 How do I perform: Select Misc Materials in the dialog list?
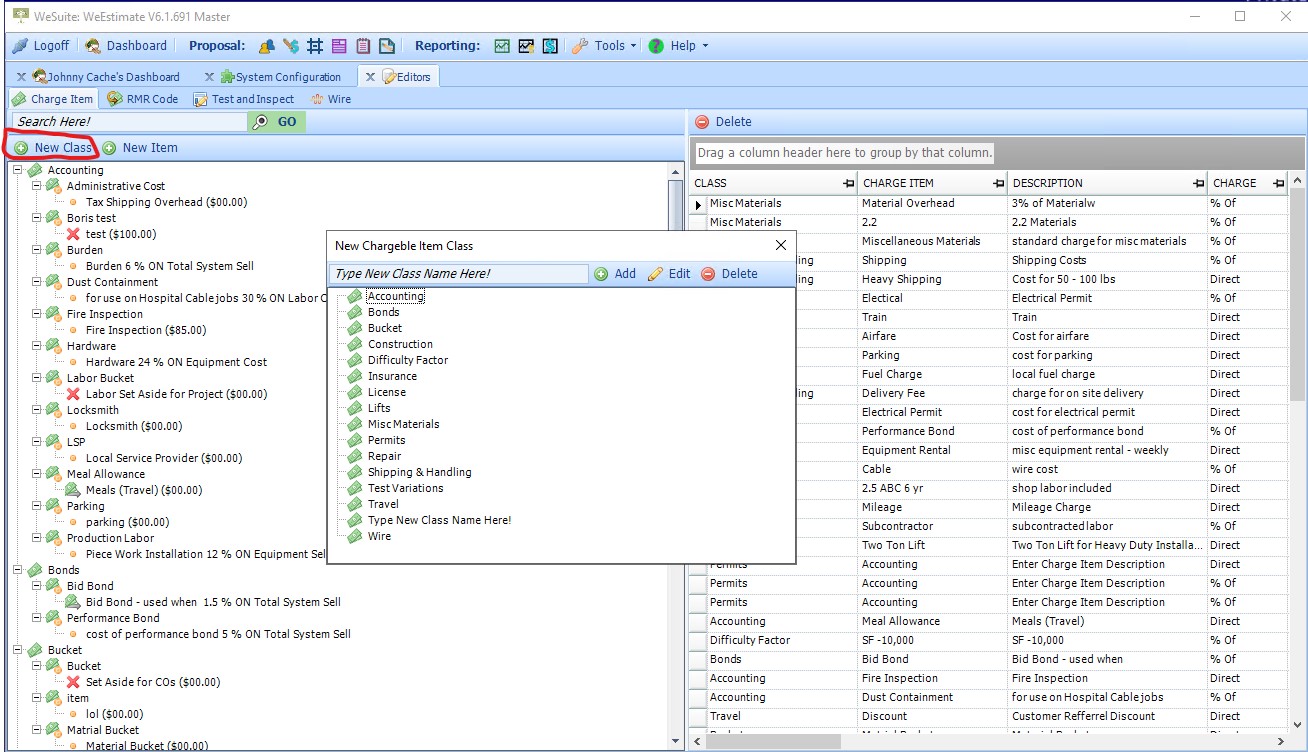click(404, 423)
